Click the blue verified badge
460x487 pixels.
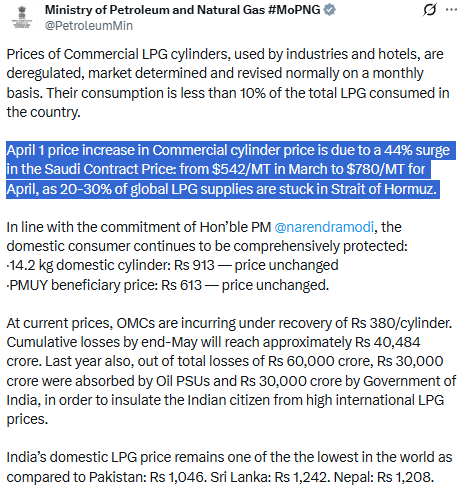(x=330, y=10)
